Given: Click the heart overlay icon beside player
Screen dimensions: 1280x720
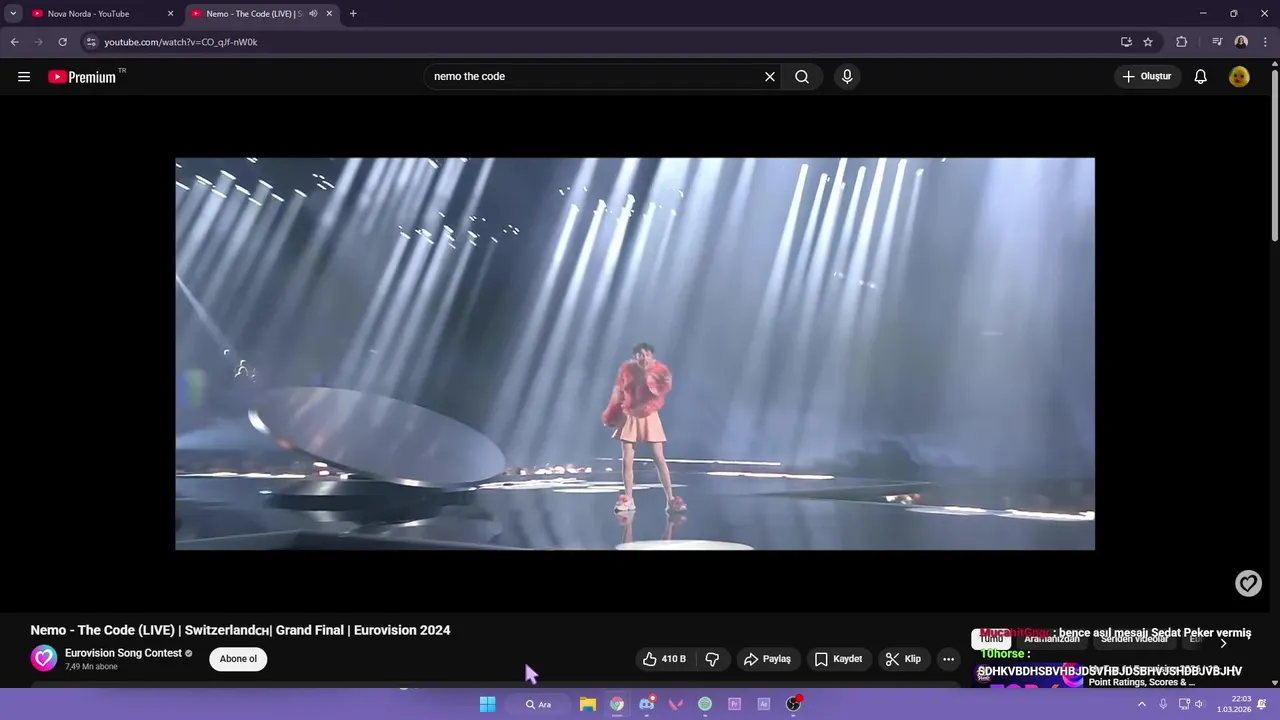Looking at the screenshot, I should pos(1248,583).
